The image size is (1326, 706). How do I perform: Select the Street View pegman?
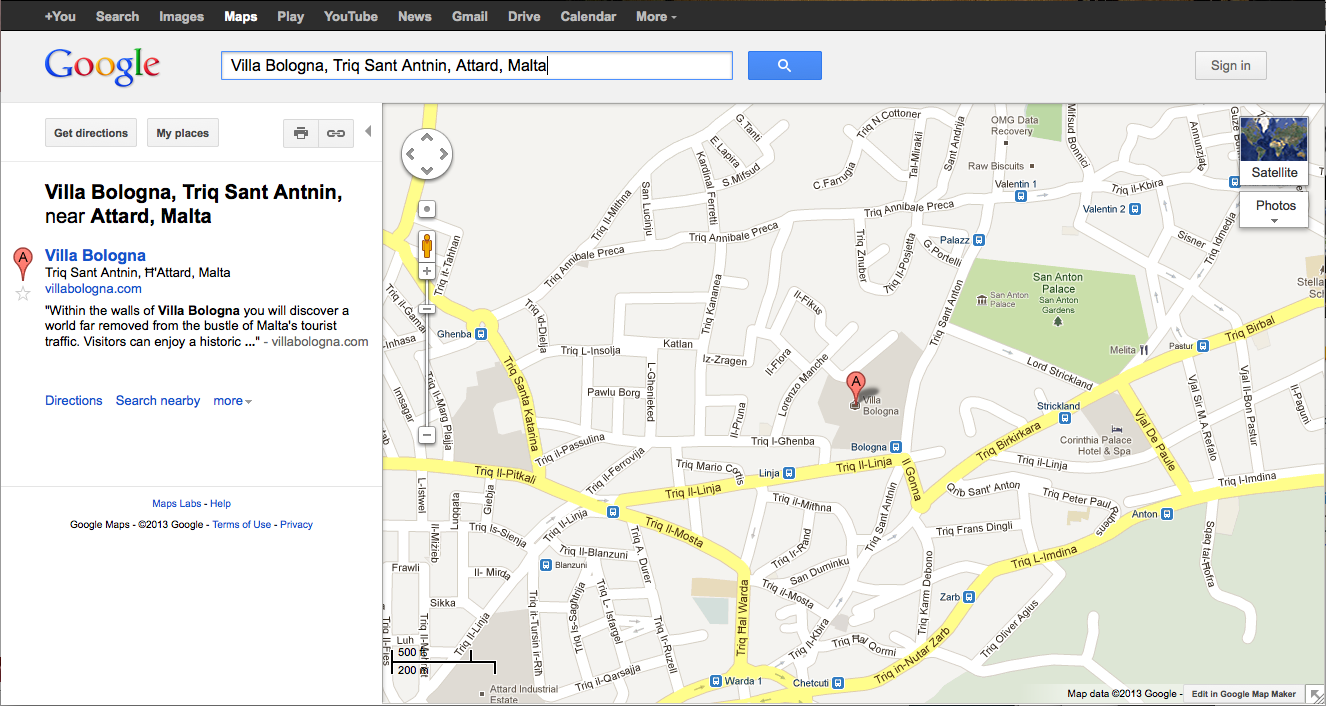click(x=427, y=246)
